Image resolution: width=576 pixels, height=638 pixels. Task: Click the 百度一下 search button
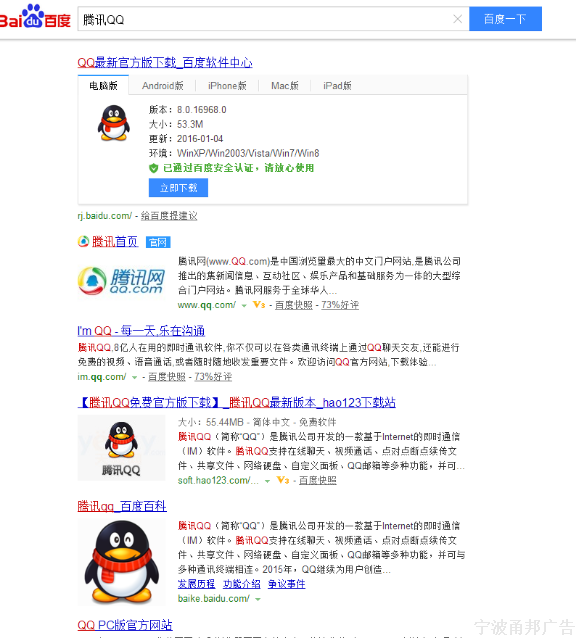(x=505, y=19)
